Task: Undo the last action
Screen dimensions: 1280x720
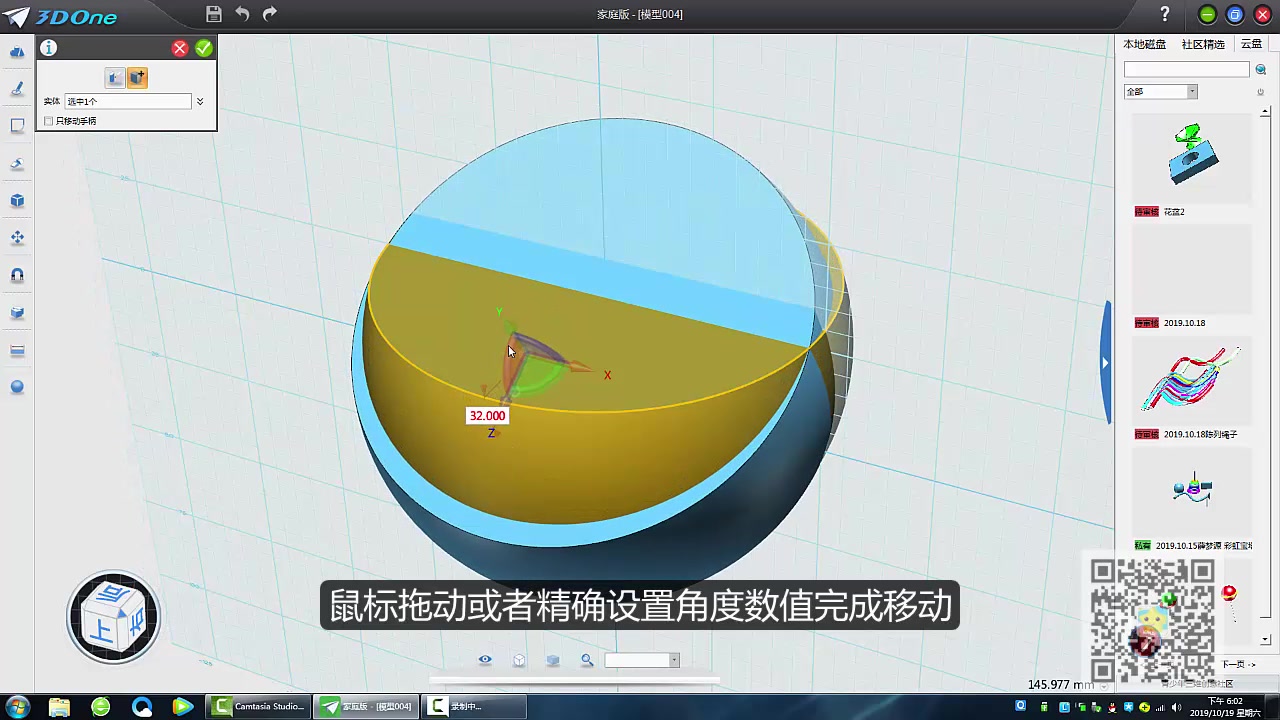Action: (x=242, y=14)
